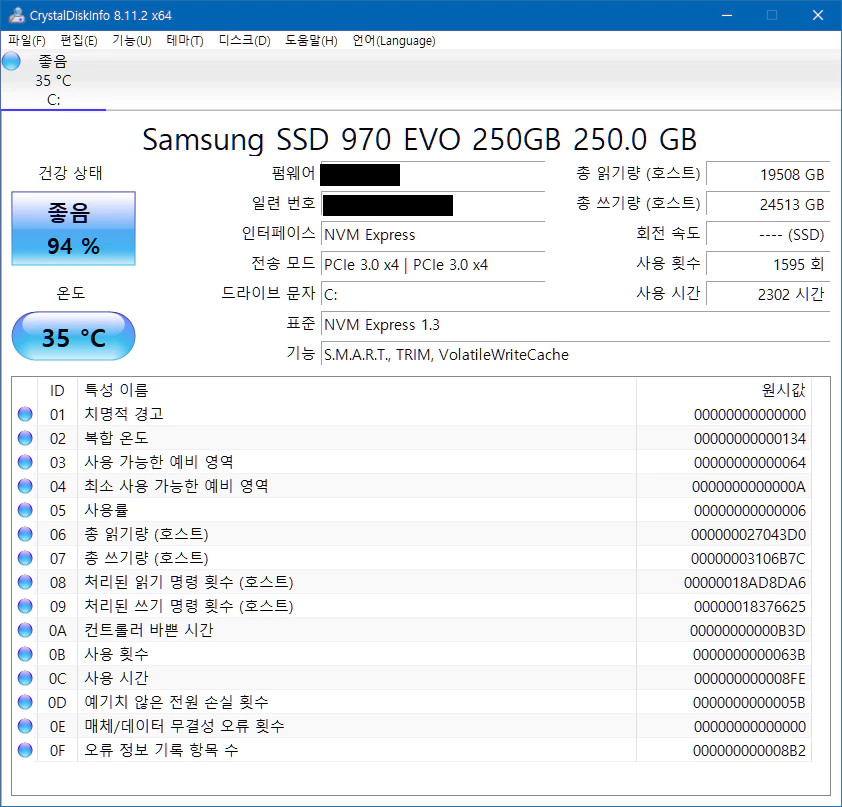842x807 pixels.
Task: Click the status orb for 0F 오류 정보 기록 항목 수
Action: [25, 750]
